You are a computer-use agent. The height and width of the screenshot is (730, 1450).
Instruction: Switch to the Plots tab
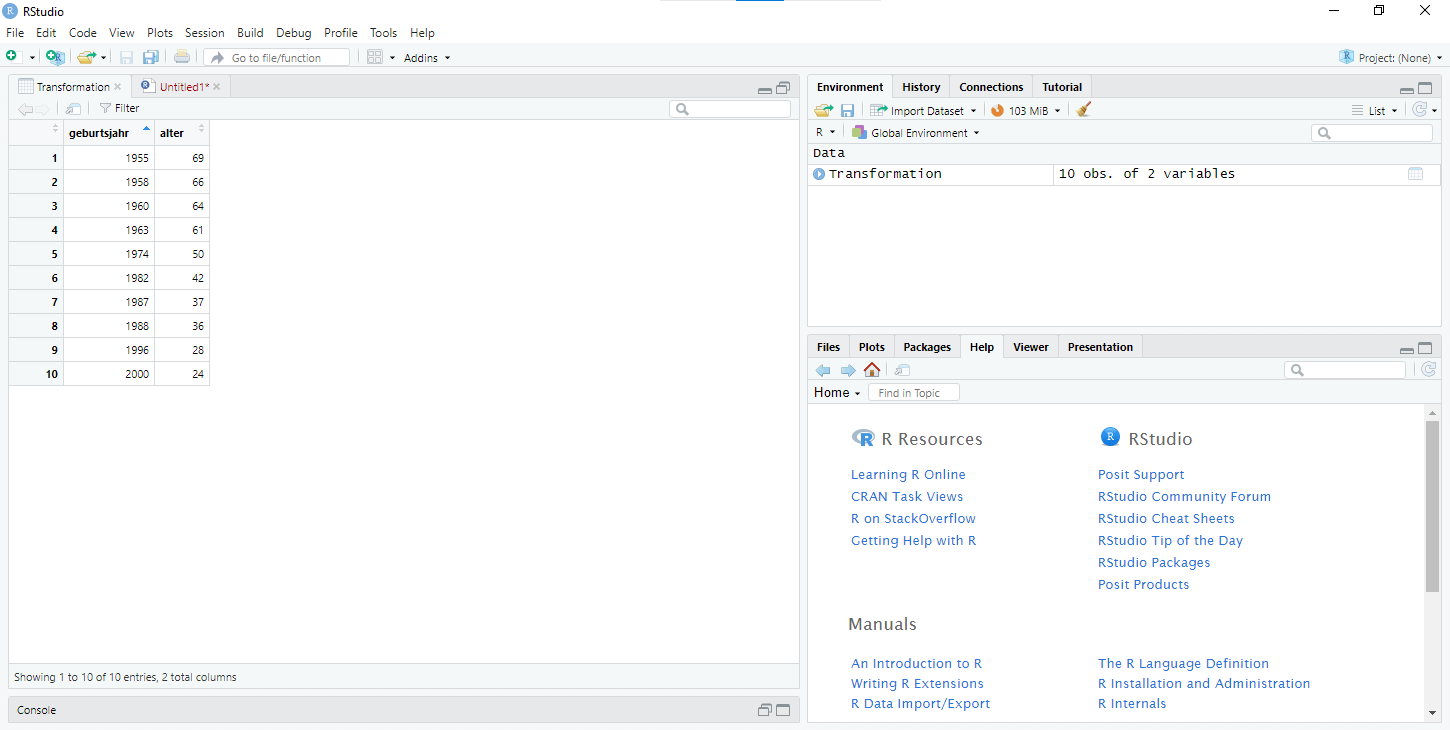coord(871,347)
